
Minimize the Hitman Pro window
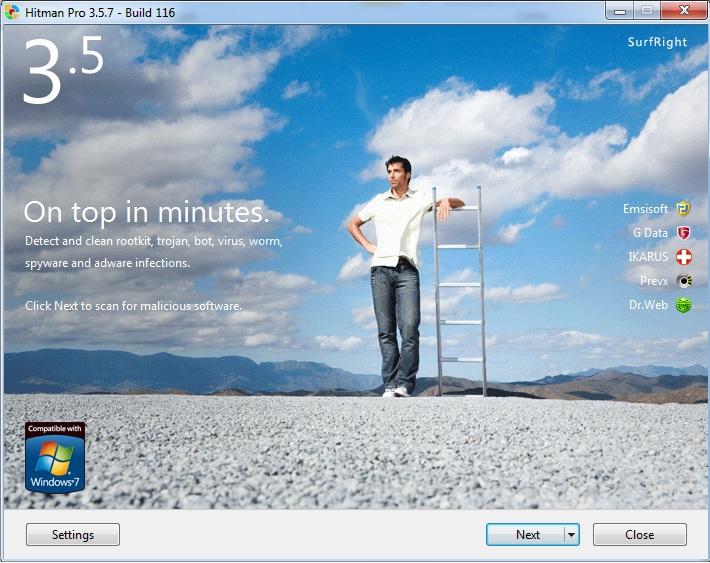click(620, 11)
